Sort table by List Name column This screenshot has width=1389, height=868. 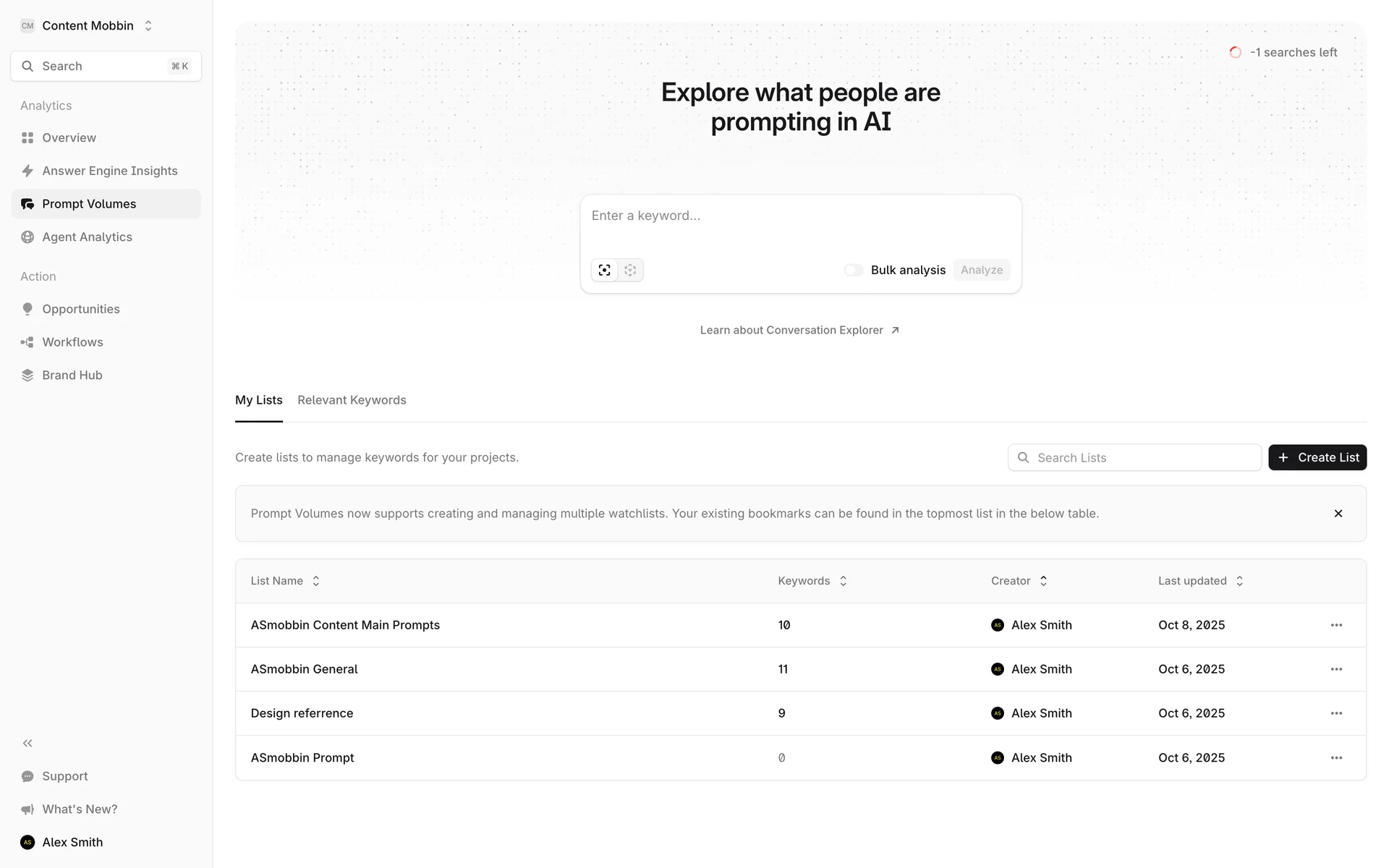(316, 581)
